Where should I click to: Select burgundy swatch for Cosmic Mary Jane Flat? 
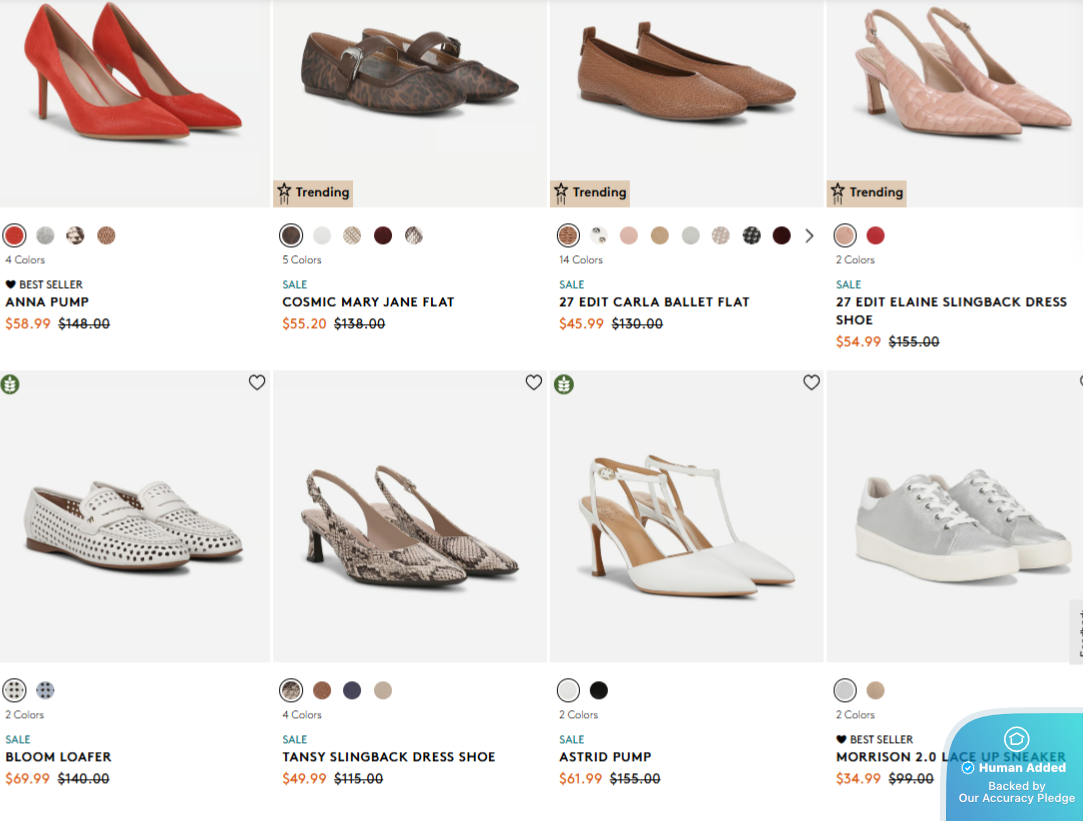383,235
